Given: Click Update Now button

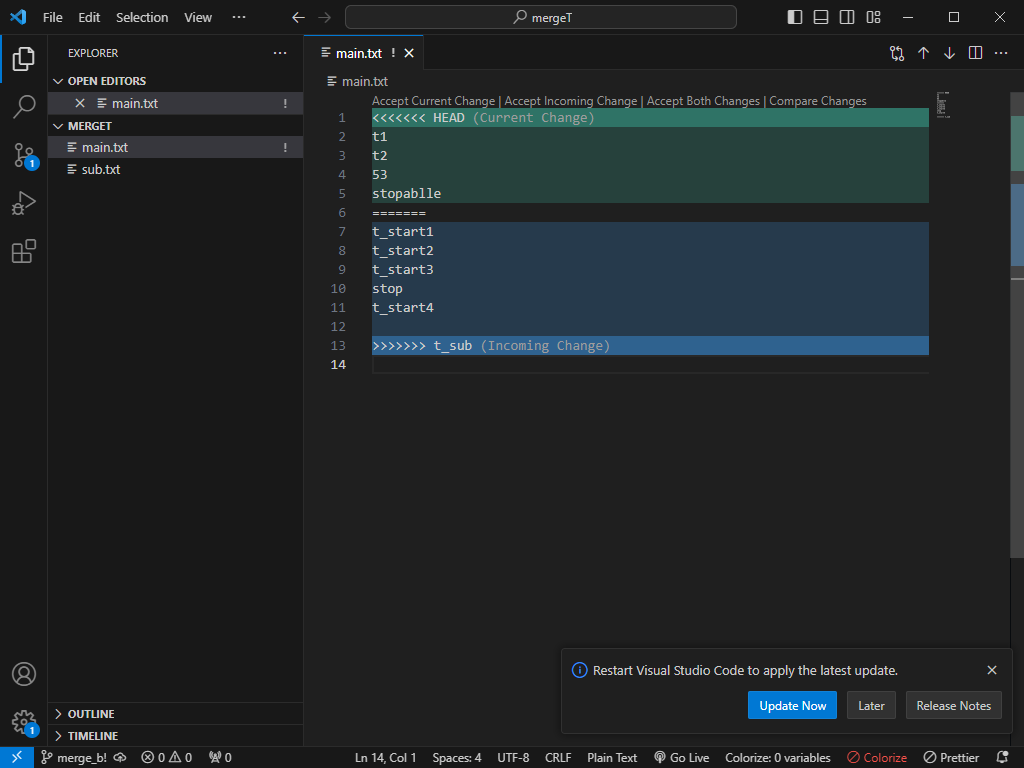Looking at the screenshot, I should coord(792,705).
